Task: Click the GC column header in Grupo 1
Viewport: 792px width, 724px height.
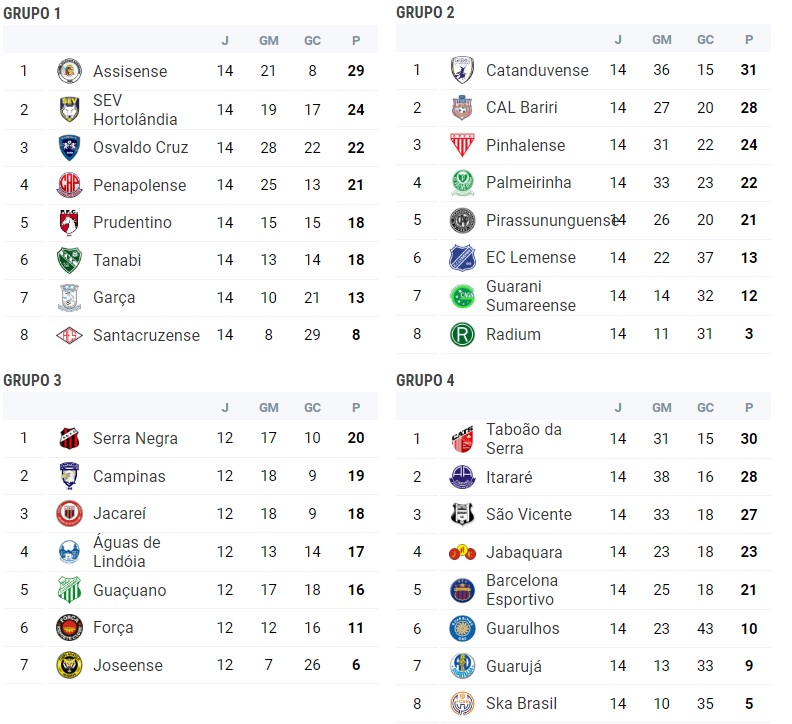Action: coord(313,40)
